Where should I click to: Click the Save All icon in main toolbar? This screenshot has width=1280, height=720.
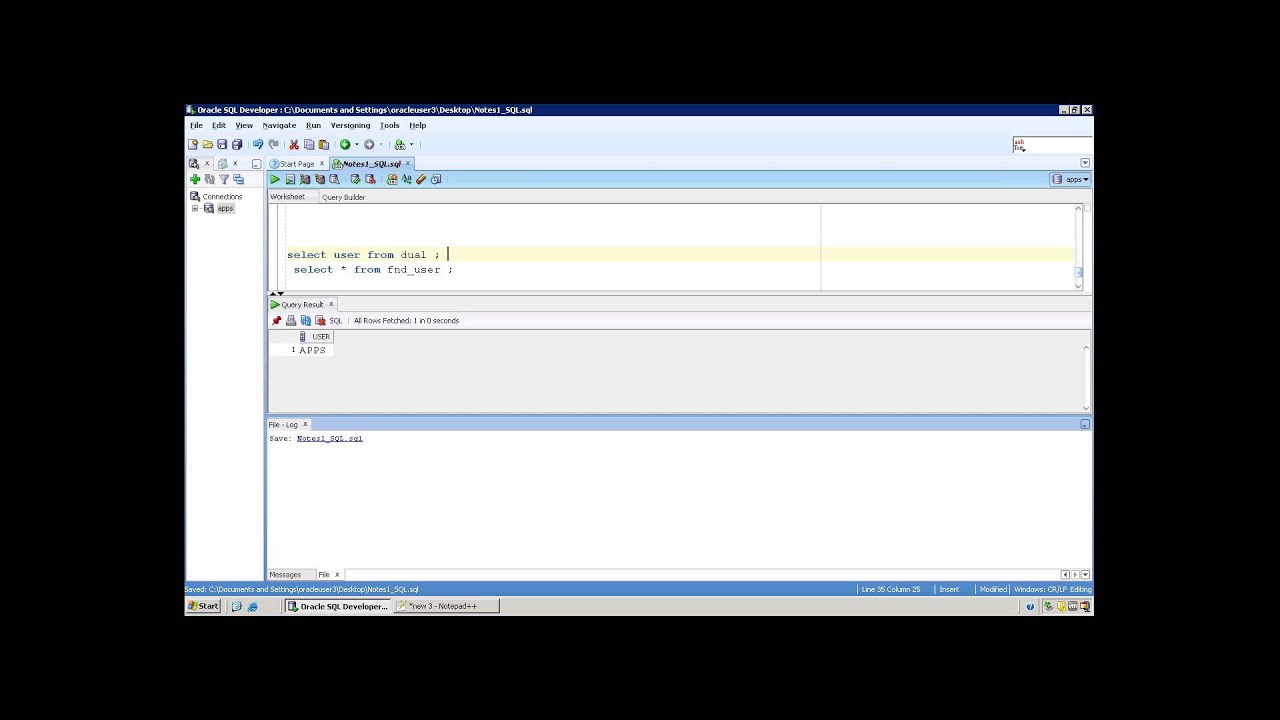237,144
